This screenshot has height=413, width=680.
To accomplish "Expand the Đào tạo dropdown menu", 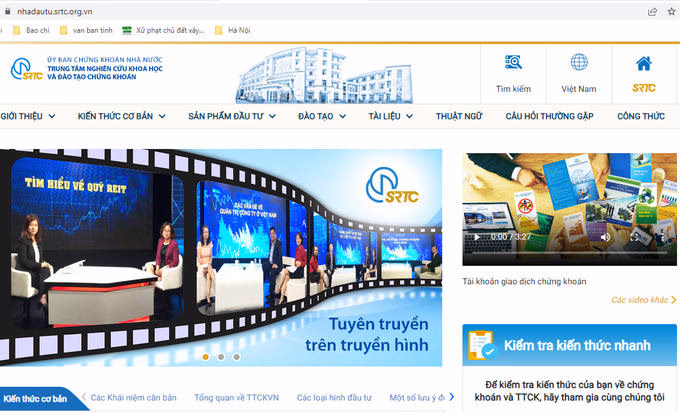I will [320, 116].
